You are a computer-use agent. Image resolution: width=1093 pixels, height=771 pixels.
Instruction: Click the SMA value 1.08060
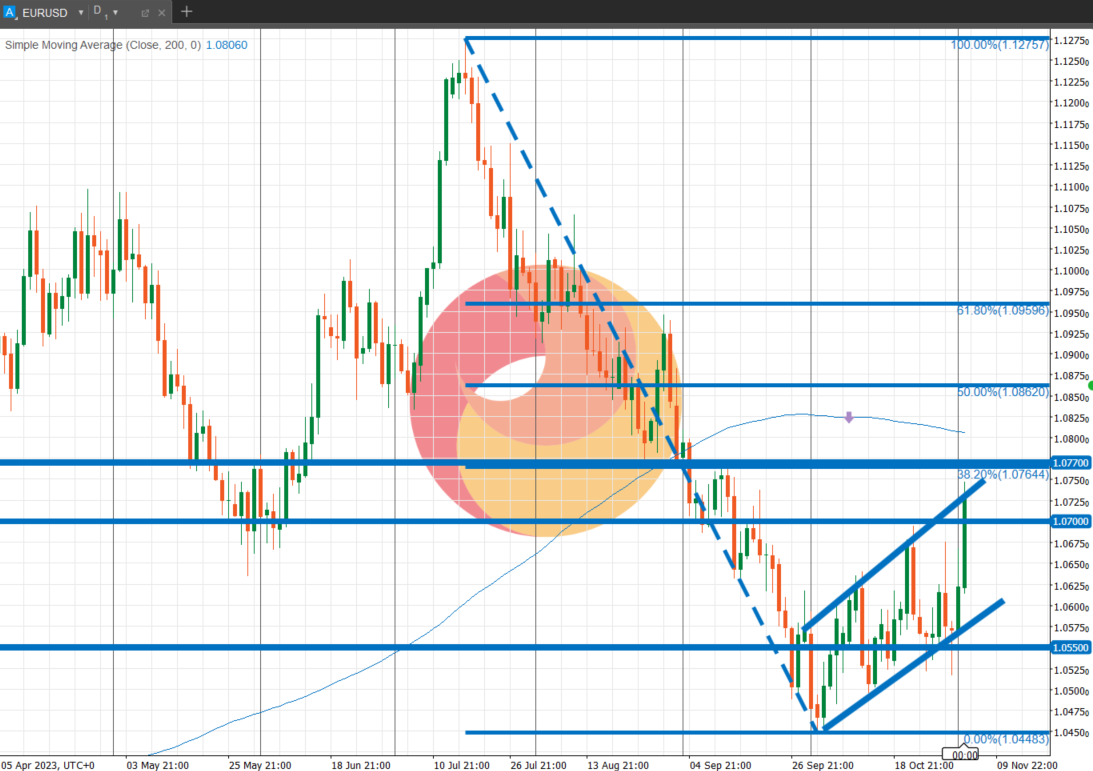[x=227, y=45]
